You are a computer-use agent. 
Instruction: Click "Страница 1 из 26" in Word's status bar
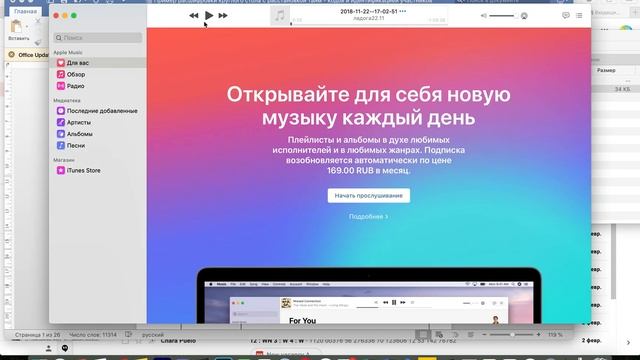(38, 335)
